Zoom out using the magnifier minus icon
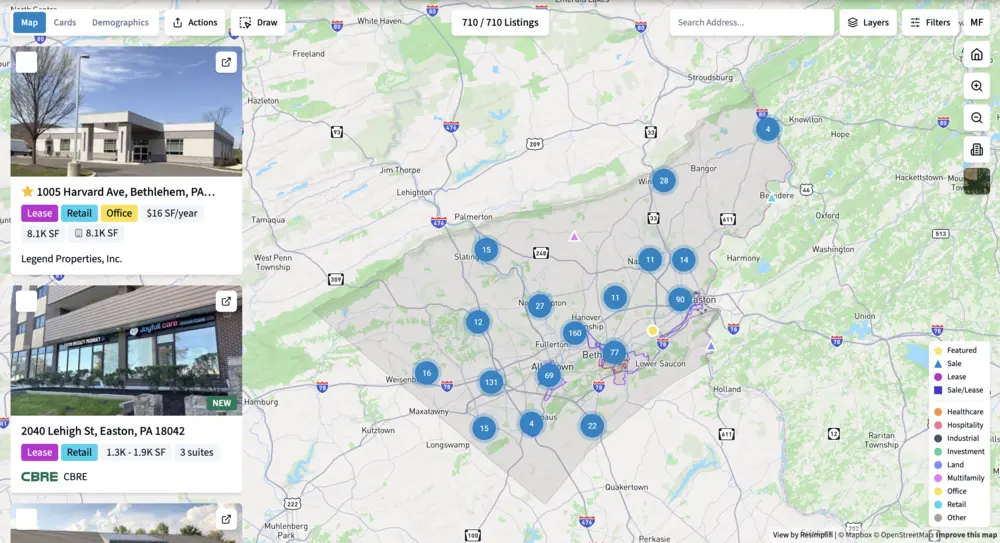1000x543 pixels. 976,118
